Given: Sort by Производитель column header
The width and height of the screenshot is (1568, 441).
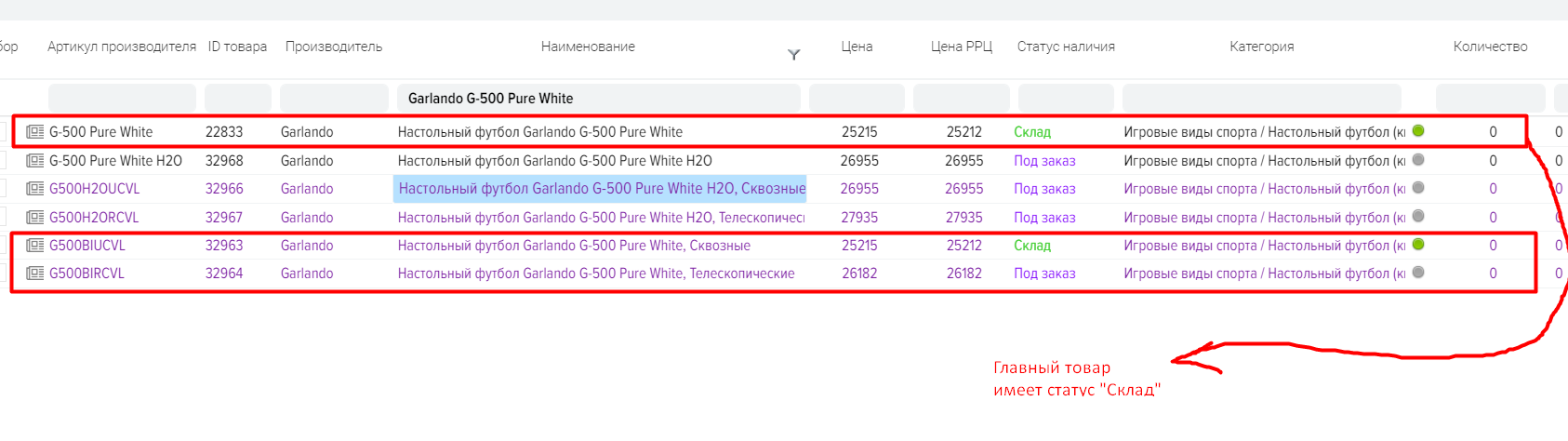Looking at the screenshot, I should tap(334, 47).
